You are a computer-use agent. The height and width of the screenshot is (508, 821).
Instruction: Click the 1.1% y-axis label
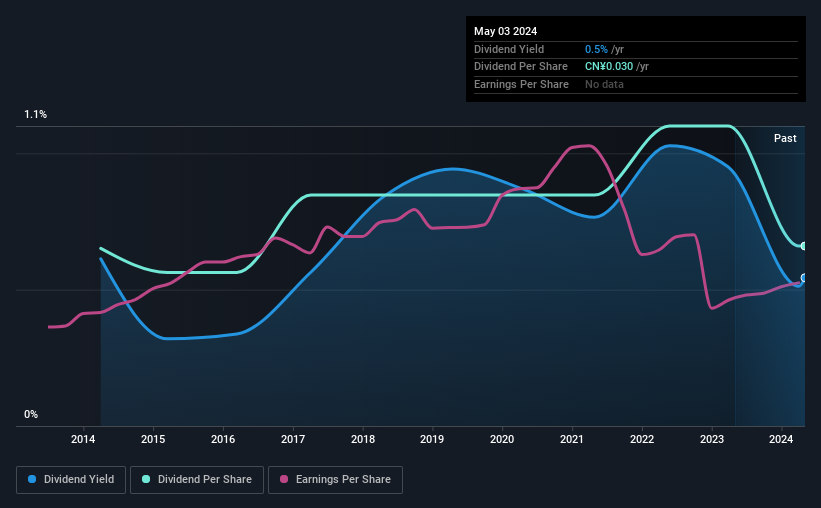36,114
